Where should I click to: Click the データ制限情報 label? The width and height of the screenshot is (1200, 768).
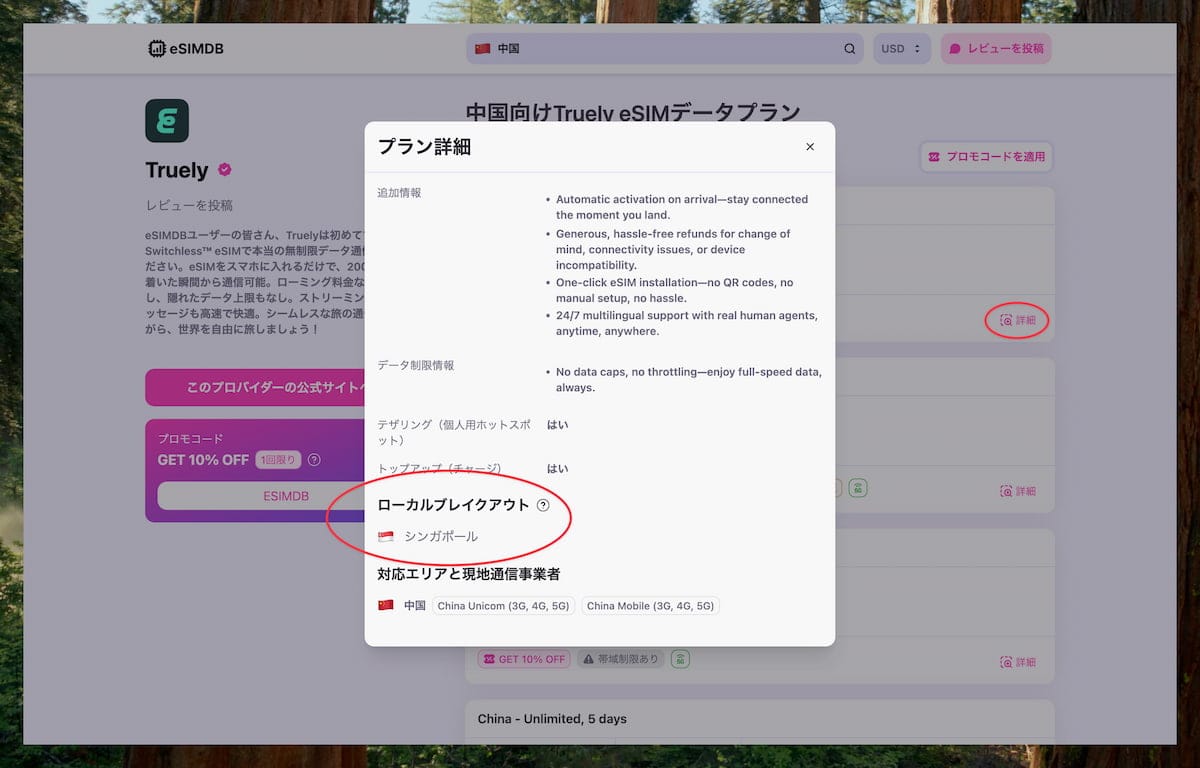point(415,366)
